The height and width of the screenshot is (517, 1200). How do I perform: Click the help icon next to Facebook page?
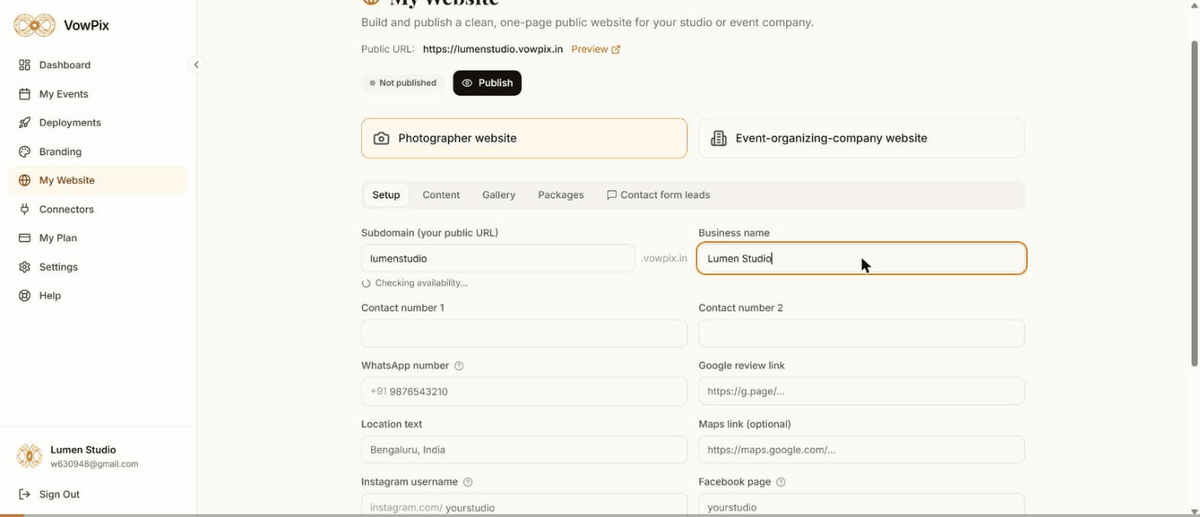pos(781,482)
